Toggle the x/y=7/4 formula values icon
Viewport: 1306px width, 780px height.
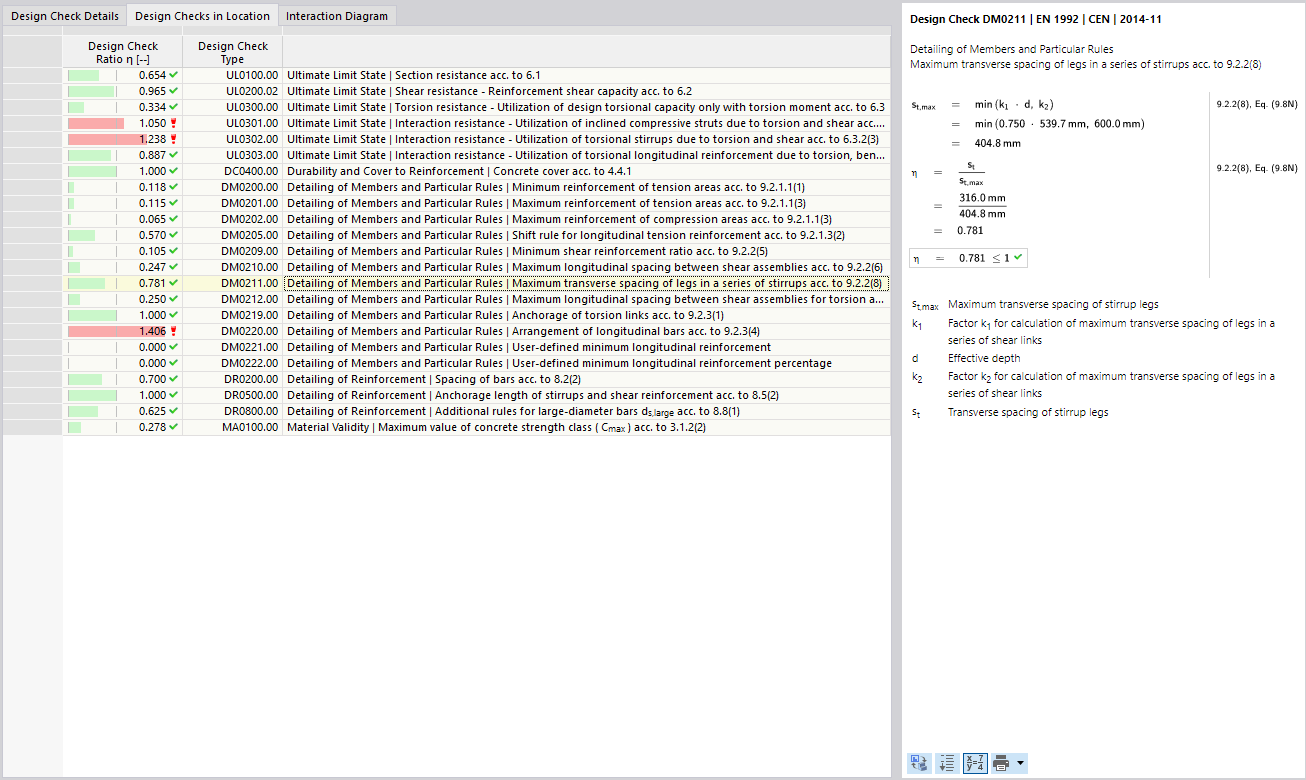973,763
